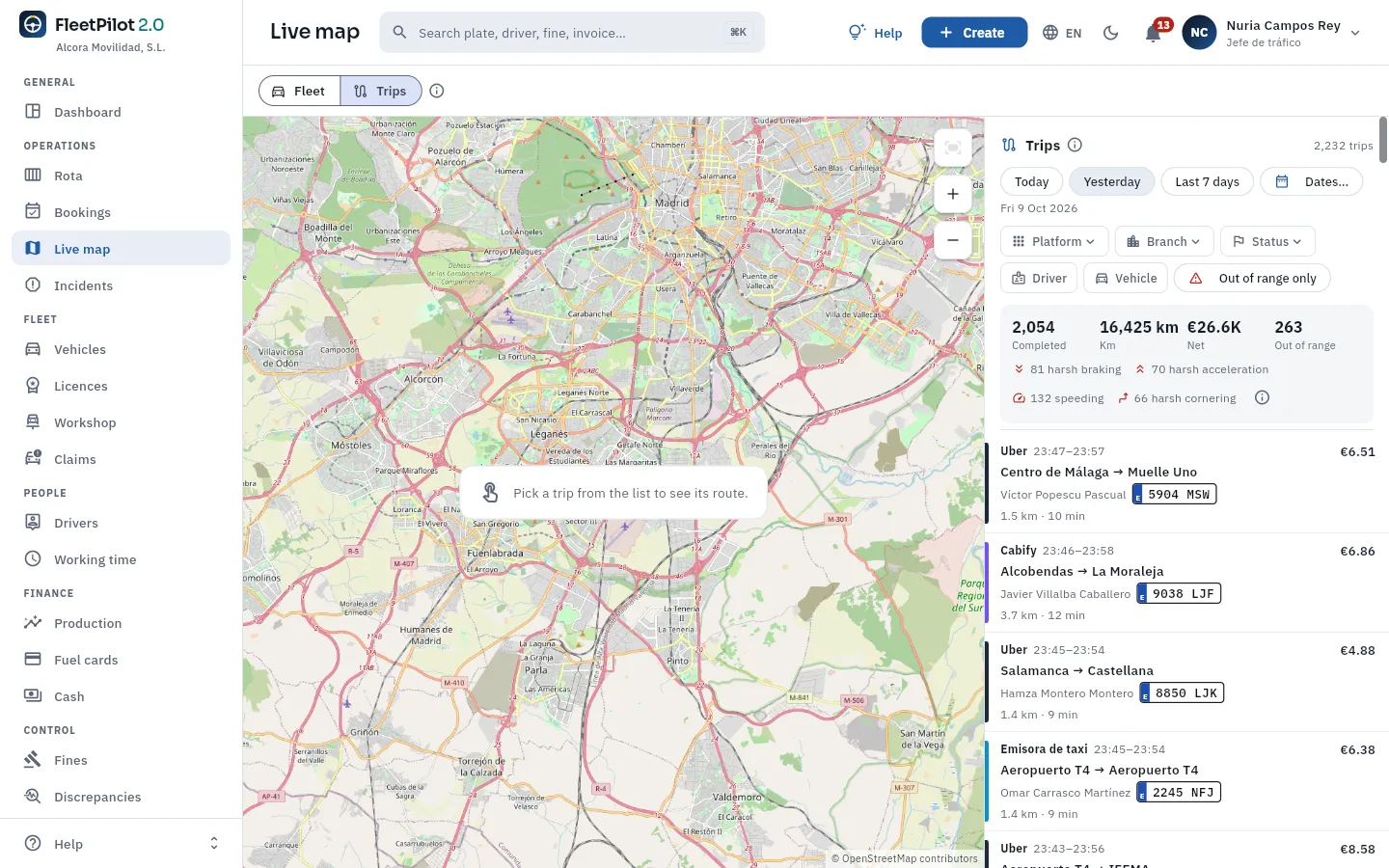Select the Today date filter
The image size is (1389, 868).
click(1031, 181)
